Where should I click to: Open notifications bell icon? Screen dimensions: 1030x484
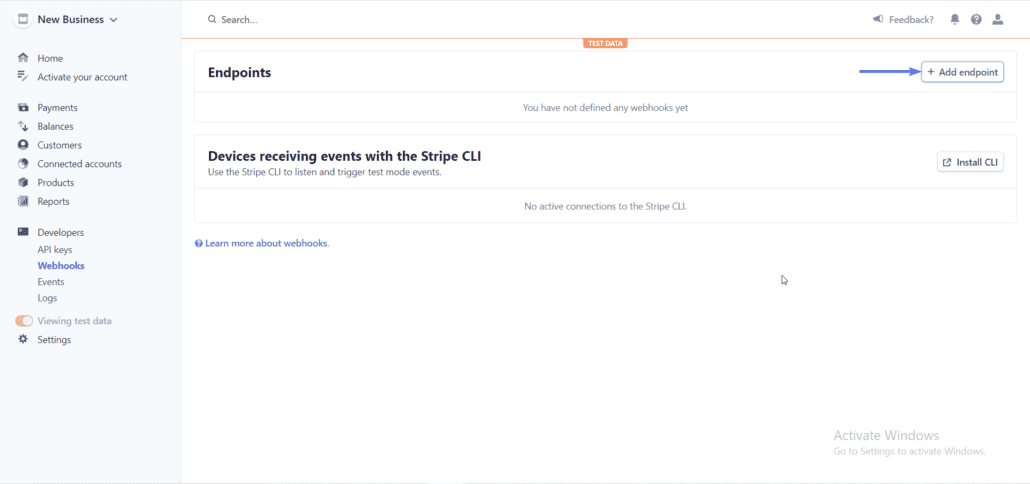coord(954,20)
